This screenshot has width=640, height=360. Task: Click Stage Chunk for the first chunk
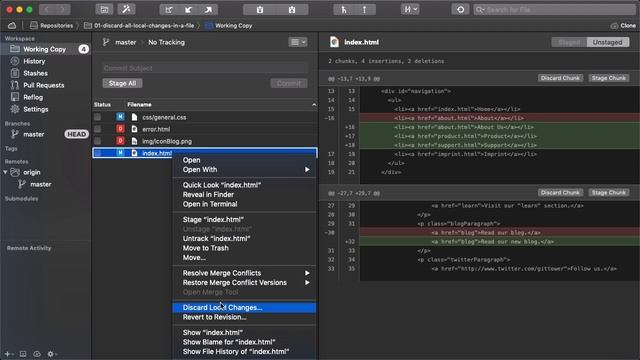[x=609, y=78]
